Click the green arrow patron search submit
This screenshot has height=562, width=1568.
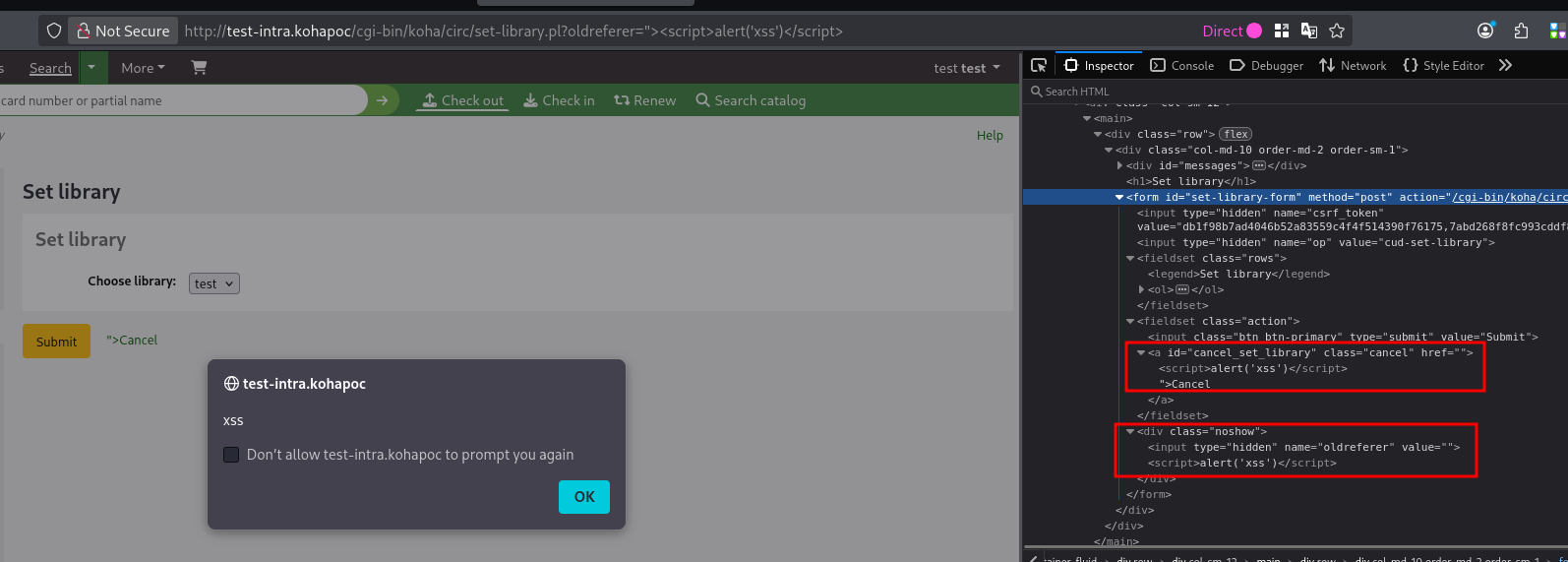coord(382,100)
